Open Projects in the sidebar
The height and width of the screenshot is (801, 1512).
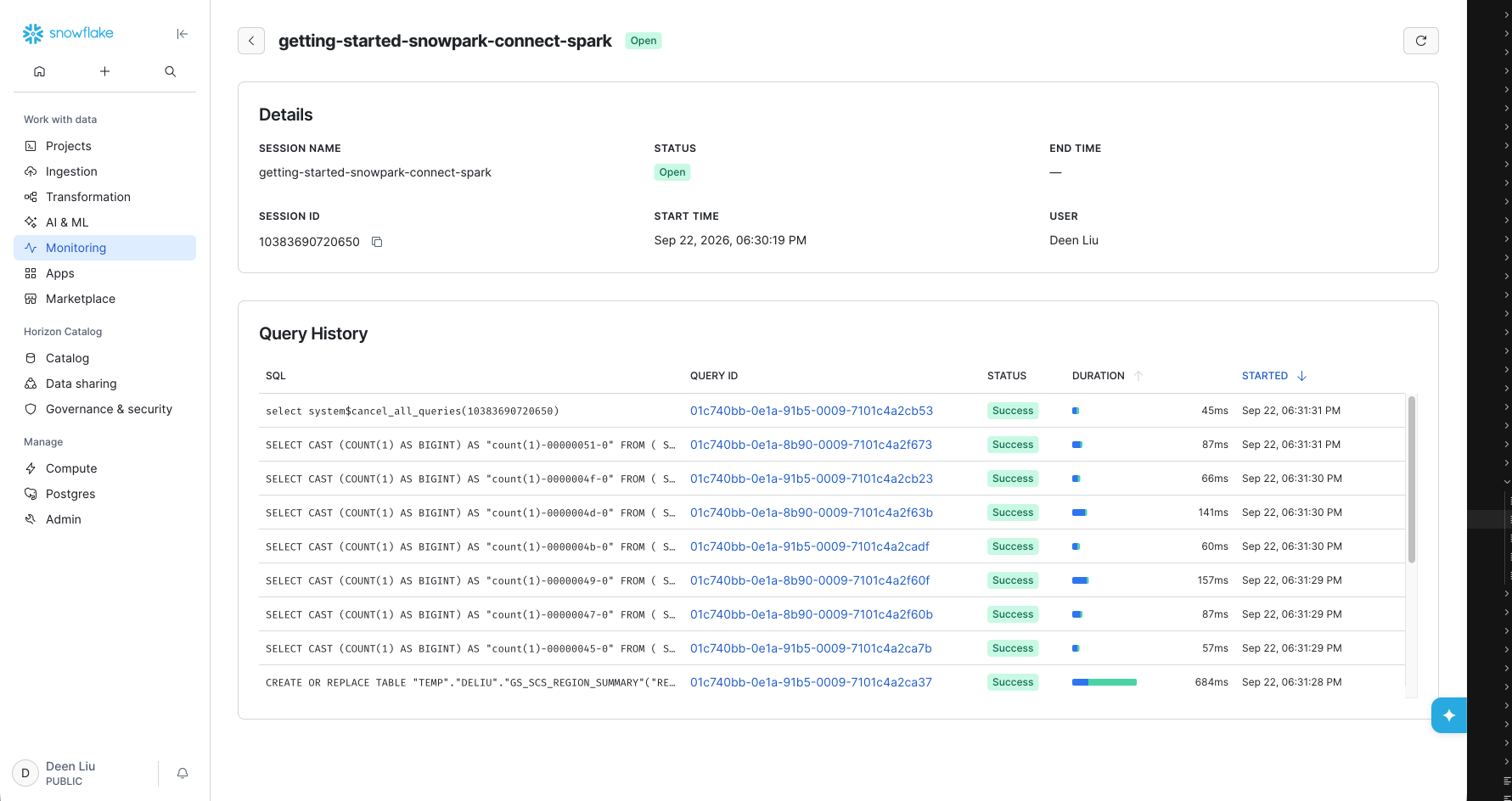pos(104,146)
